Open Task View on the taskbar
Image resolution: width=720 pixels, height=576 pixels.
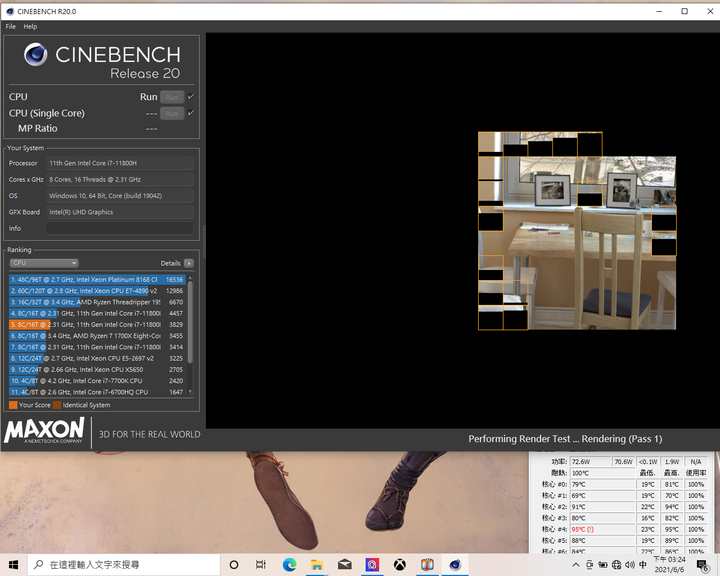coord(261,565)
